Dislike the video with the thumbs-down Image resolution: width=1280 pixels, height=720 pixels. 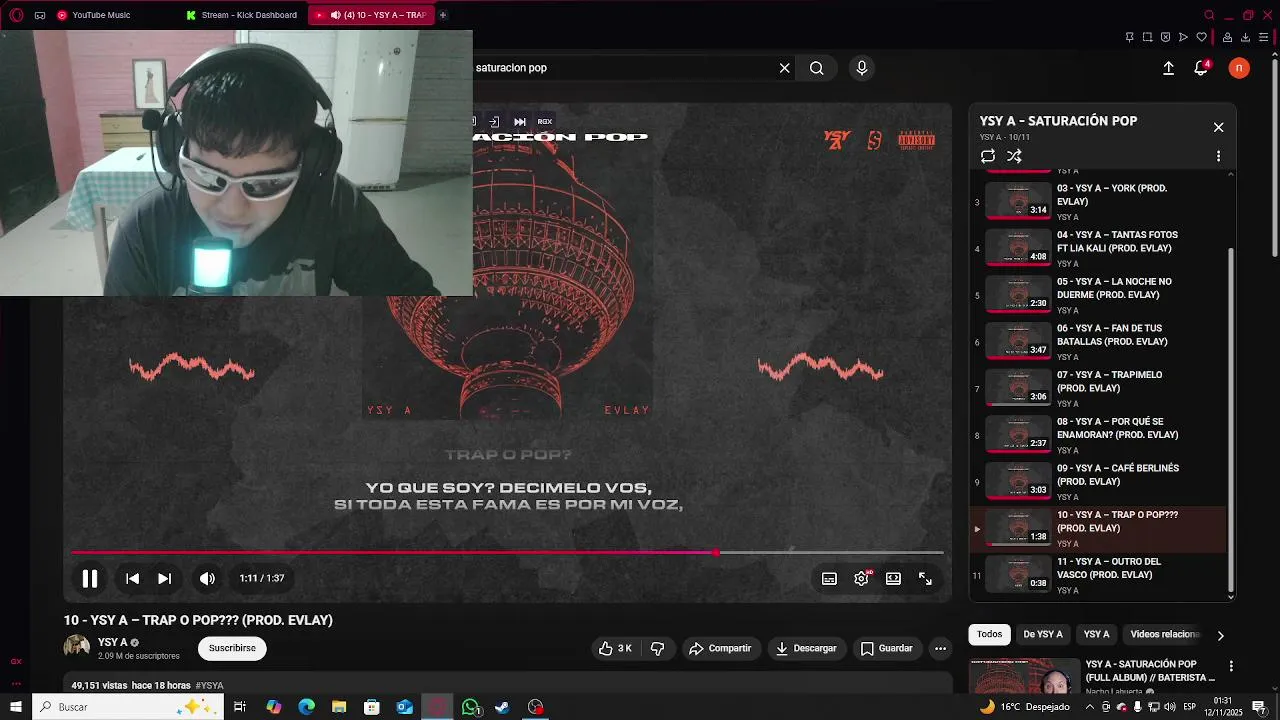click(657, 648)
